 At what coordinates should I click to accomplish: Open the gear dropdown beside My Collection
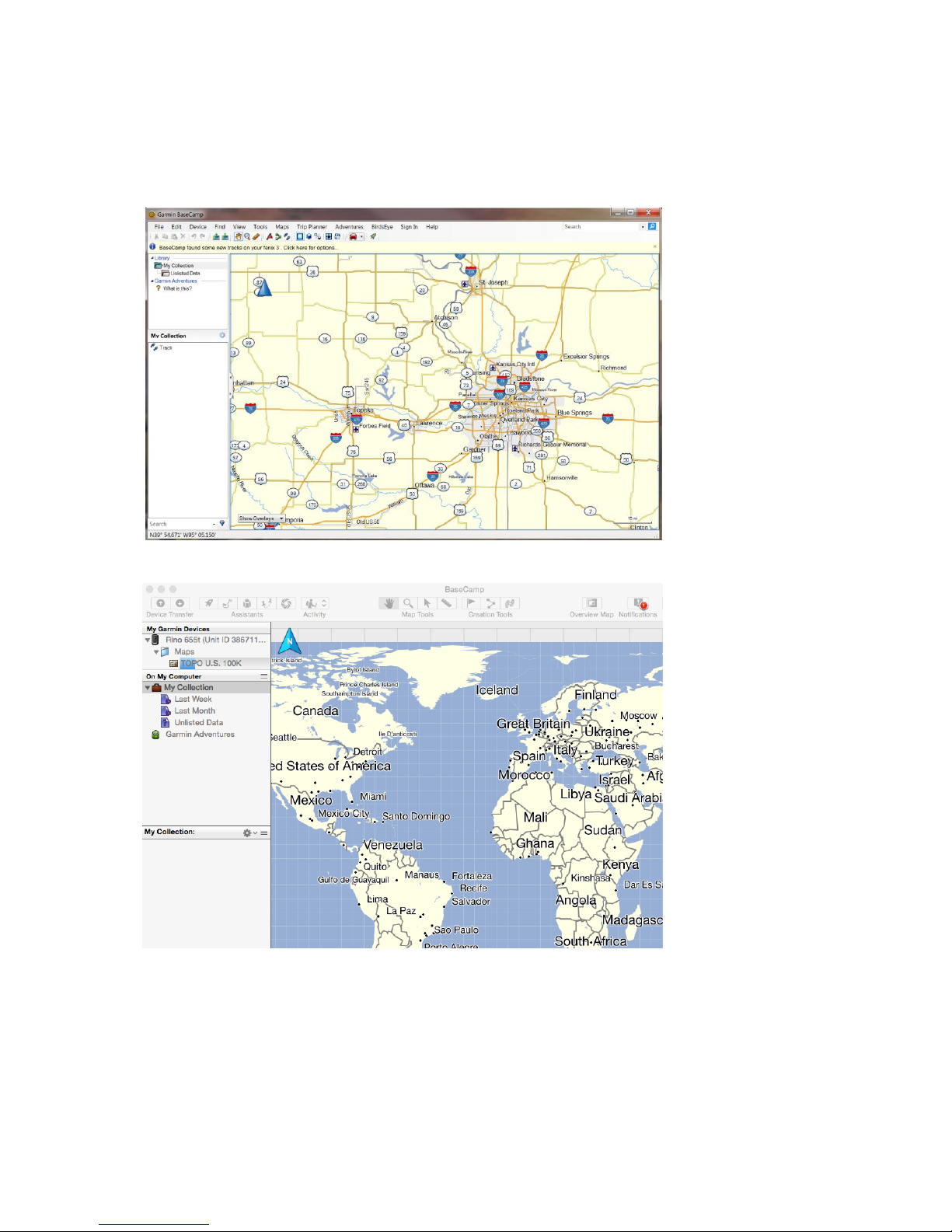tap(249, 832)
